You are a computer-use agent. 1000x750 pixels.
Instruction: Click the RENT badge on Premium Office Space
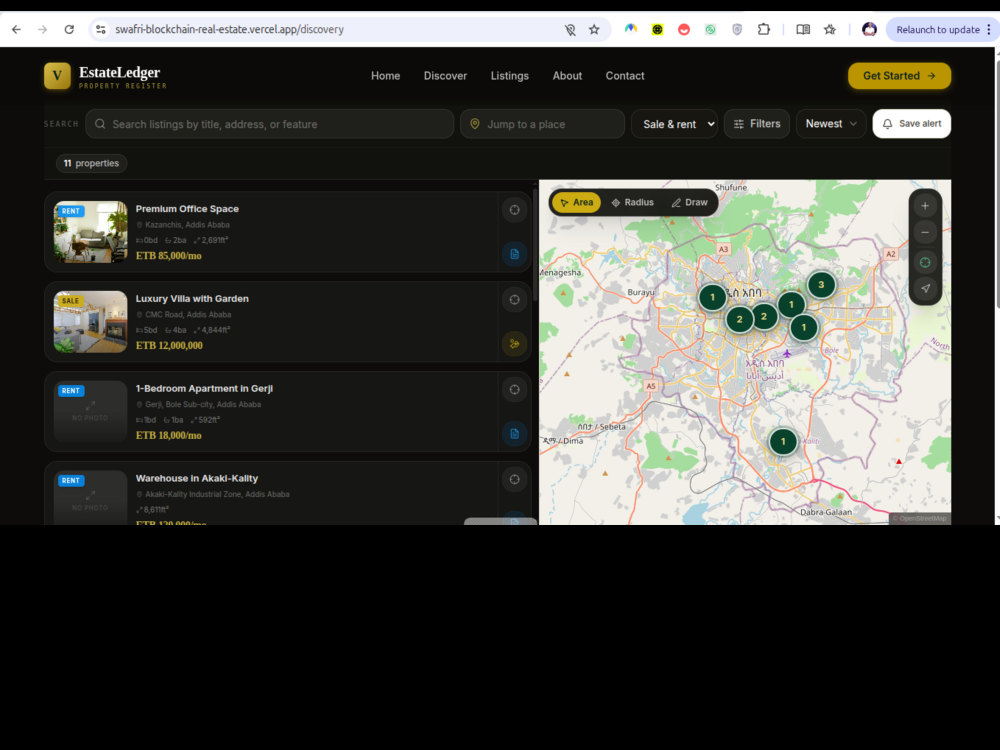click(x=71, y=211)
